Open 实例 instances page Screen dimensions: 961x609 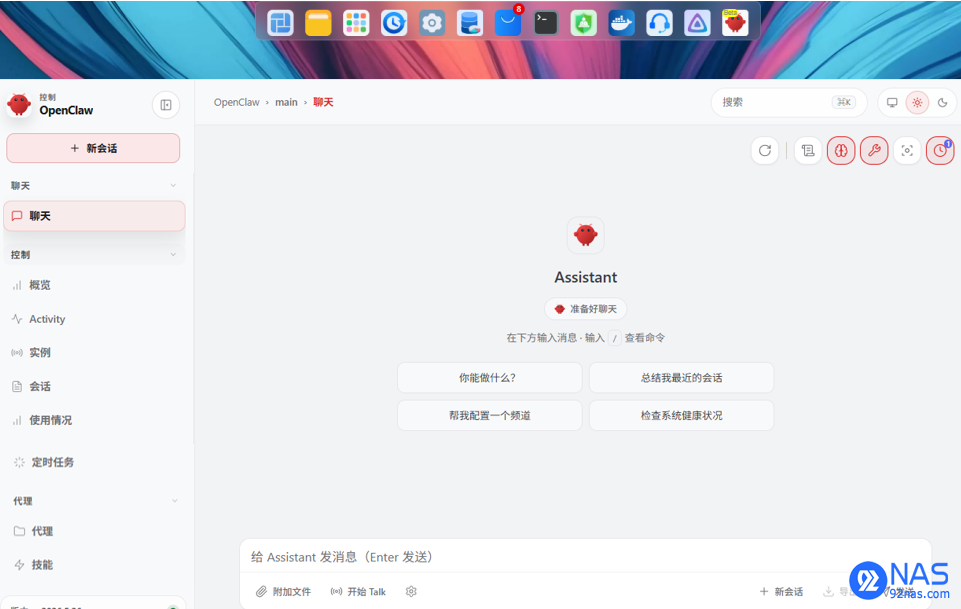[x=94, y=353]
